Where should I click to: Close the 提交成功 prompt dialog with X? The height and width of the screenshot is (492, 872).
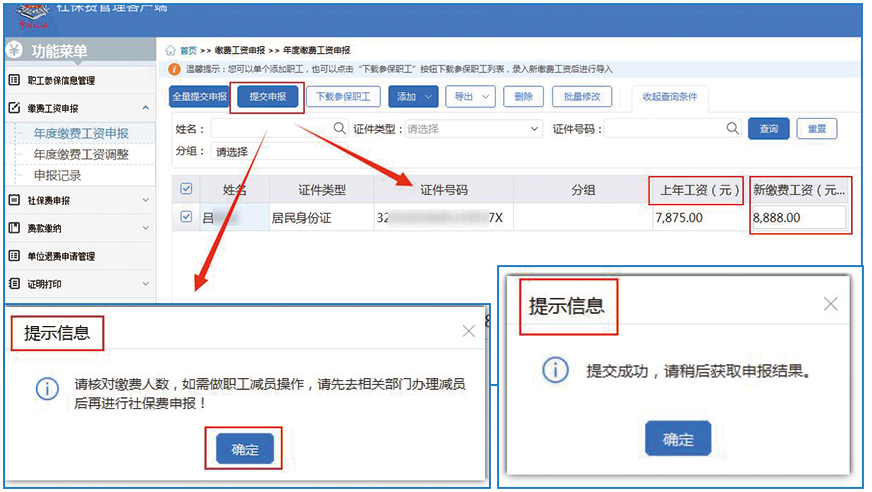click(830, 304)
